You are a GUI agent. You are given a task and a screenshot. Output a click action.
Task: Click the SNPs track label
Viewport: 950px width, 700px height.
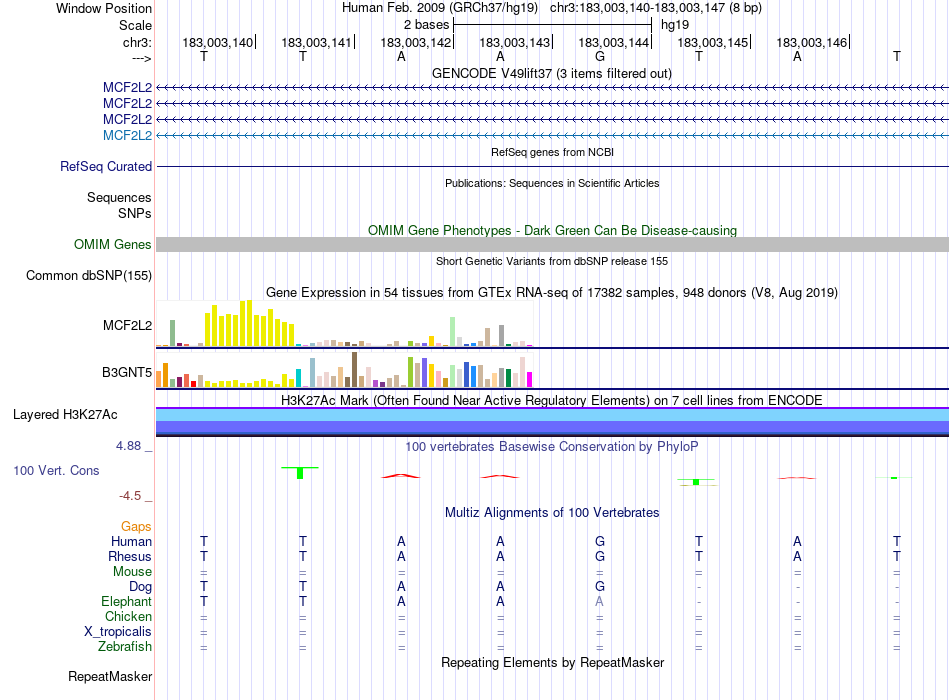click(135, 213)
